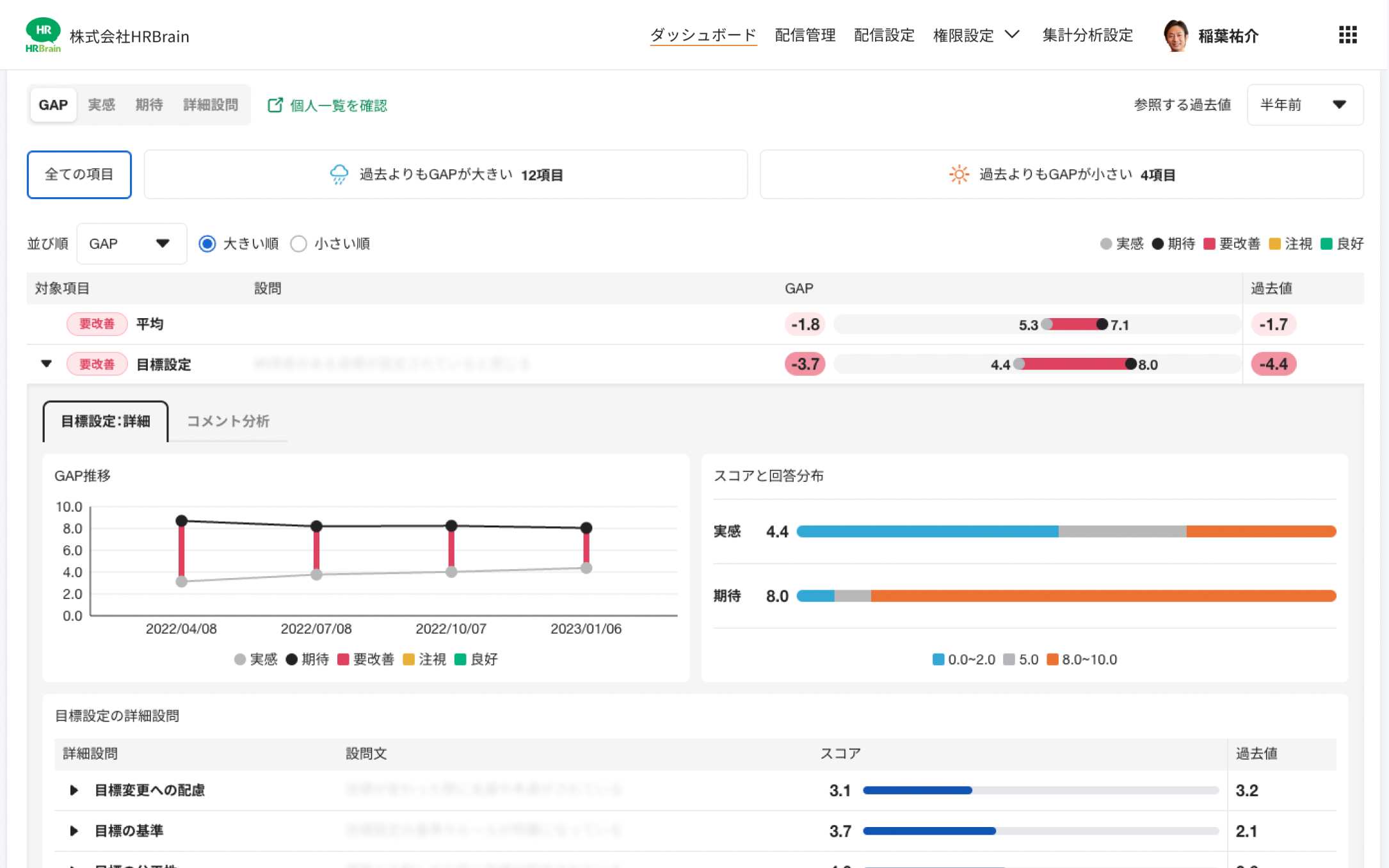Expand the 目標変更への配慮 detail row
Viewport: 1389px width, 868px height.
point(74,790)
